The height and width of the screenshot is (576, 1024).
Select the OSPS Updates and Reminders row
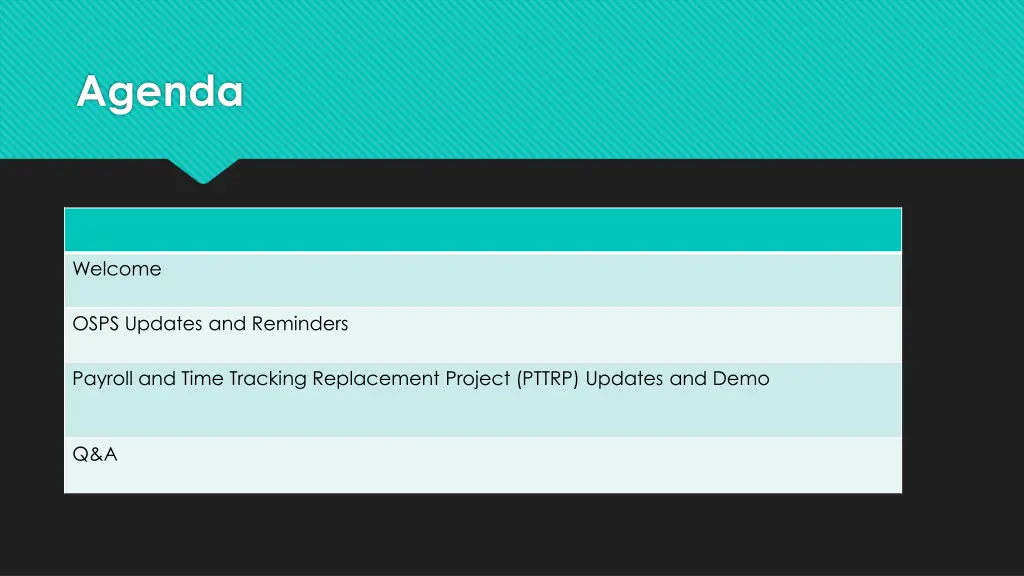point(483,335)
